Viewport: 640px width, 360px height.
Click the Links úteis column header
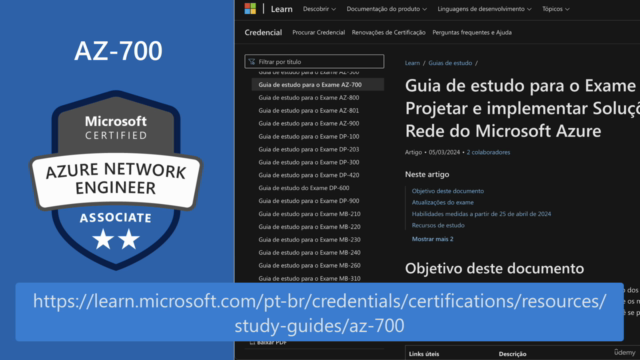pyautogui.click(x=424, y=354)
